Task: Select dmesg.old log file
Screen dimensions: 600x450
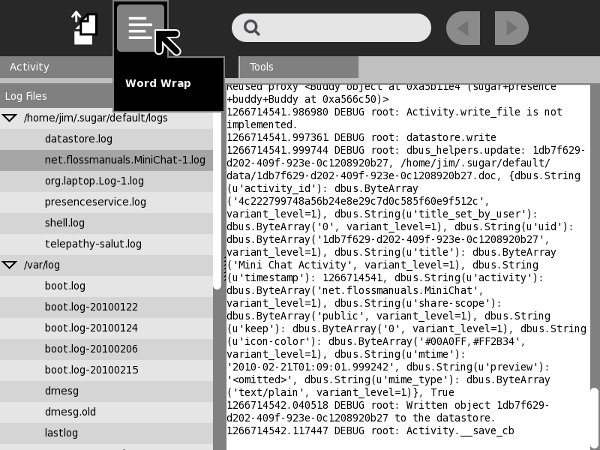Action: pos(72,412)
